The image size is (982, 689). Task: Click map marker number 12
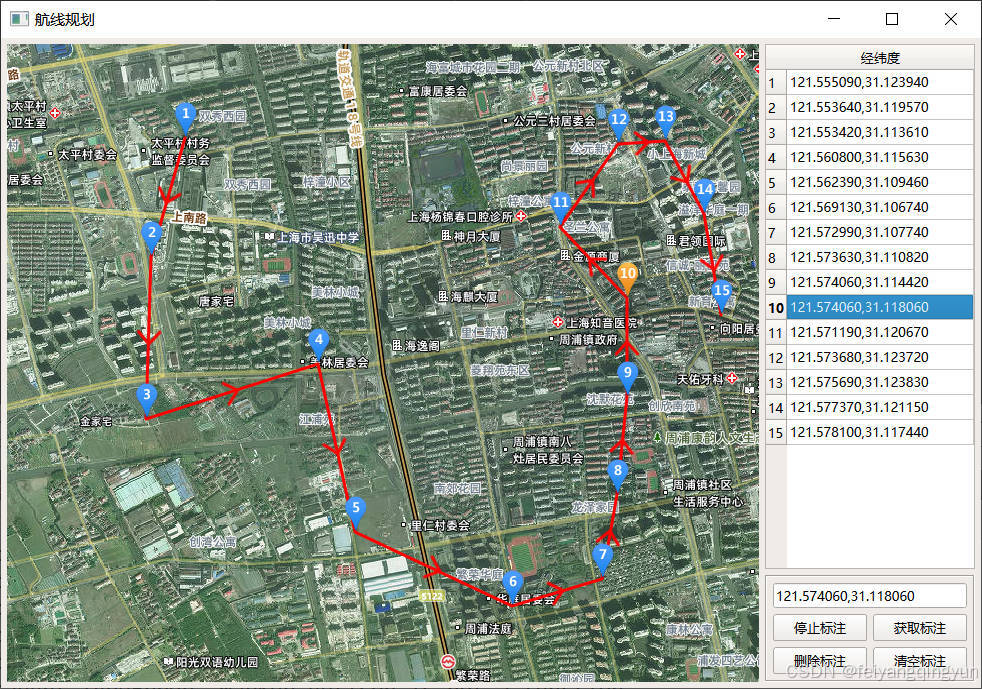619,123
